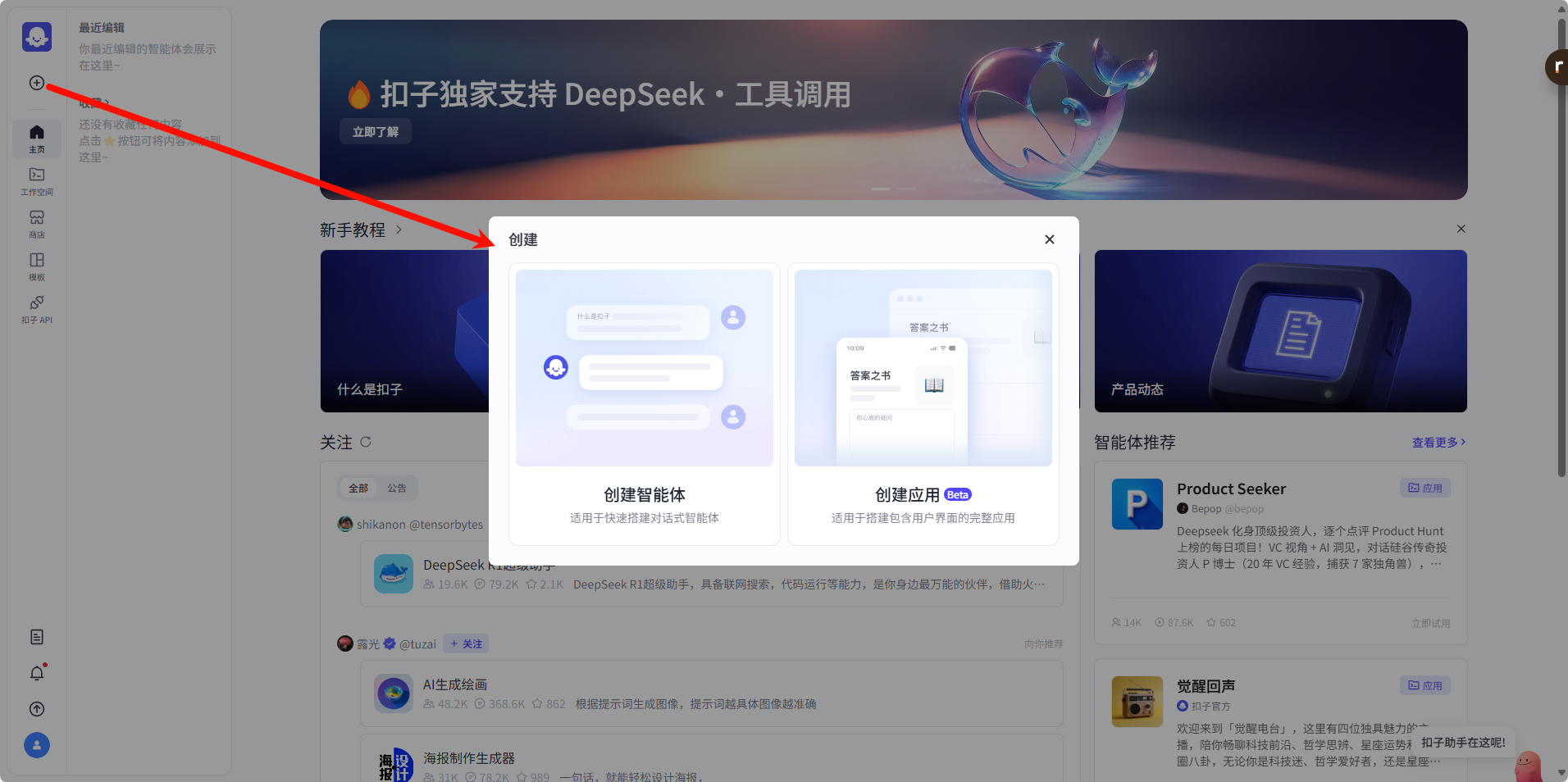Open Bepop @bepop author link

[x=1220, y=508]
